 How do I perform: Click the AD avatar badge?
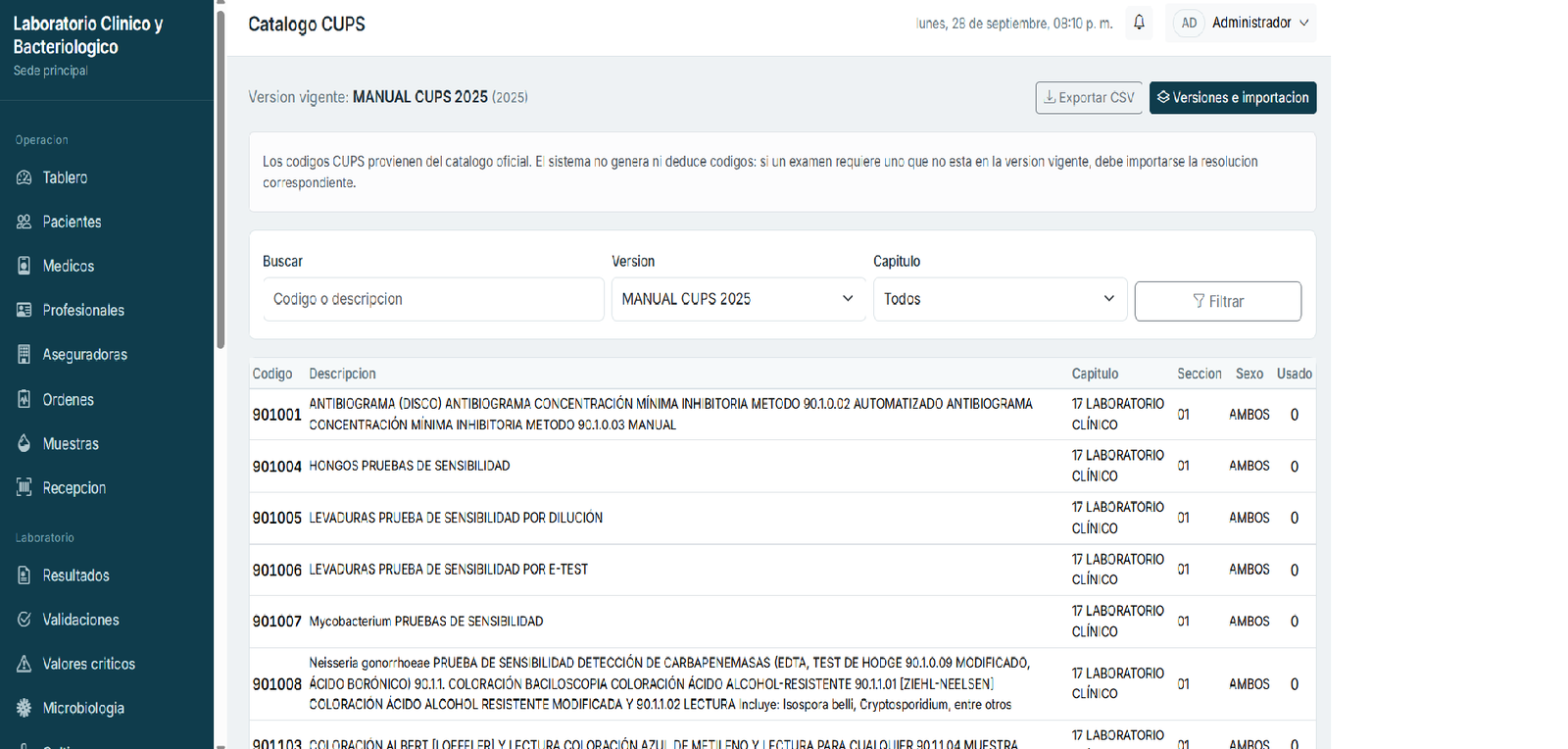[1189, 23]
